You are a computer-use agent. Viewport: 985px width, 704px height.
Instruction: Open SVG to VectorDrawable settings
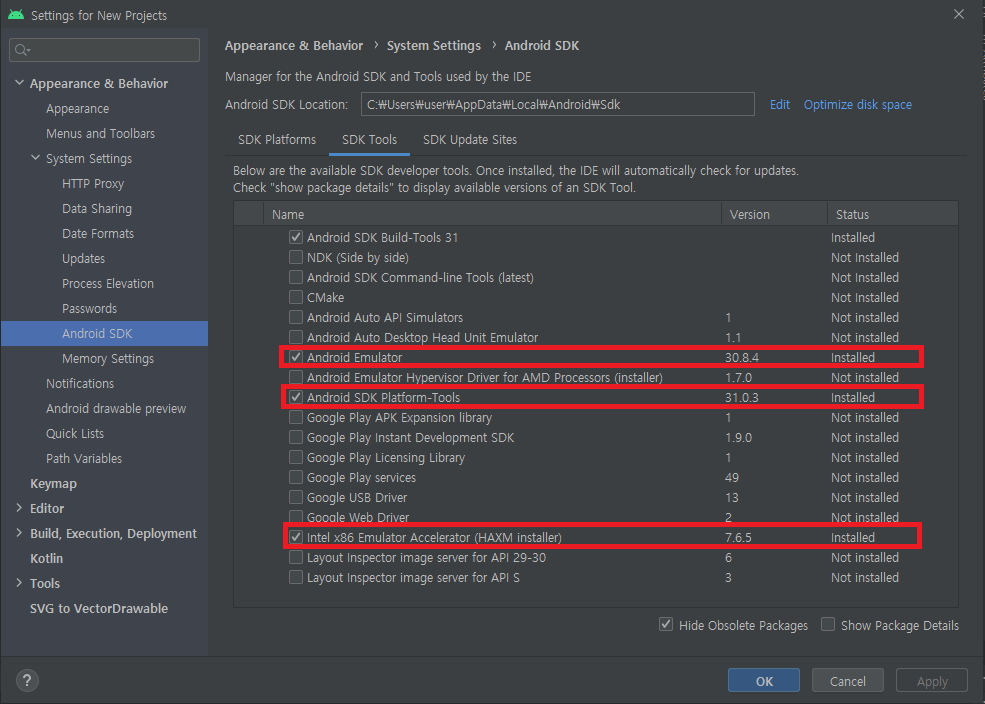click(99, 609)
